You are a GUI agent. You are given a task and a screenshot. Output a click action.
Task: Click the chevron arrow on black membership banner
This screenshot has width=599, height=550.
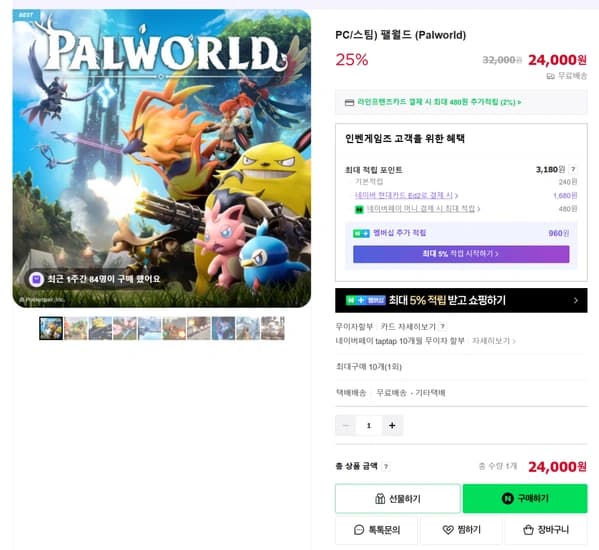(576, 301)
